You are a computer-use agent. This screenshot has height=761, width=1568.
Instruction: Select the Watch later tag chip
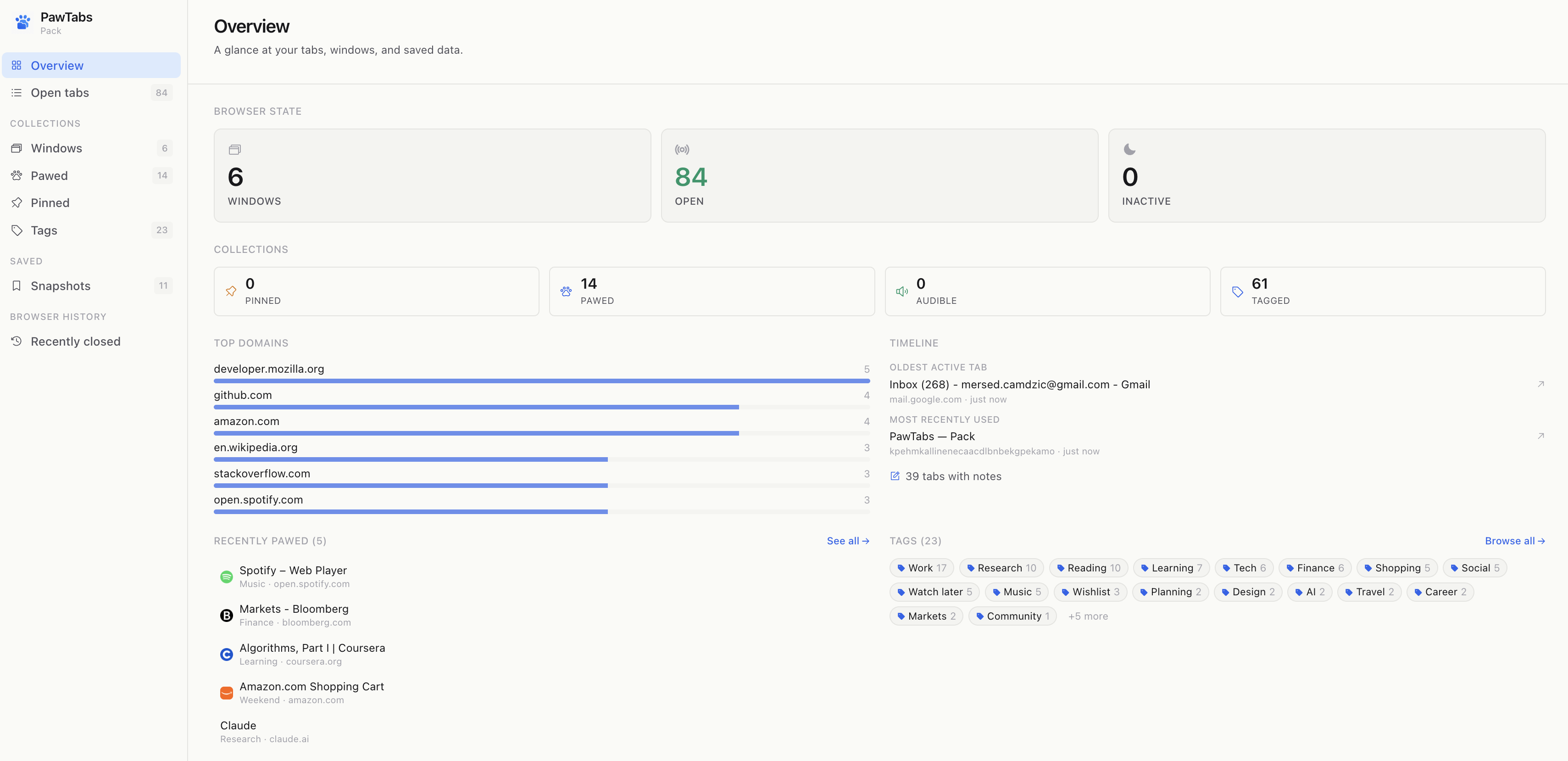[934, 592]
